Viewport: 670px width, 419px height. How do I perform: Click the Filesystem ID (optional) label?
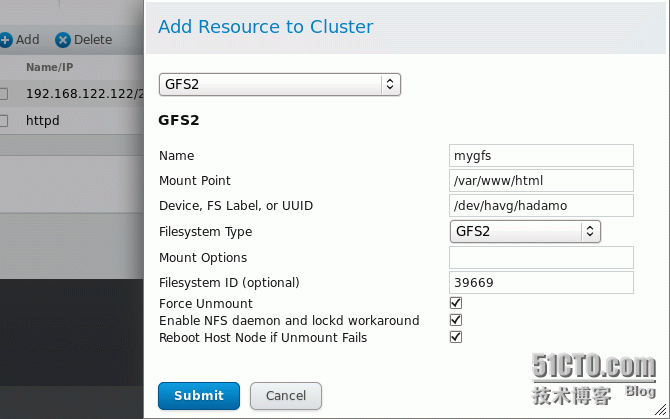(229, 283)
